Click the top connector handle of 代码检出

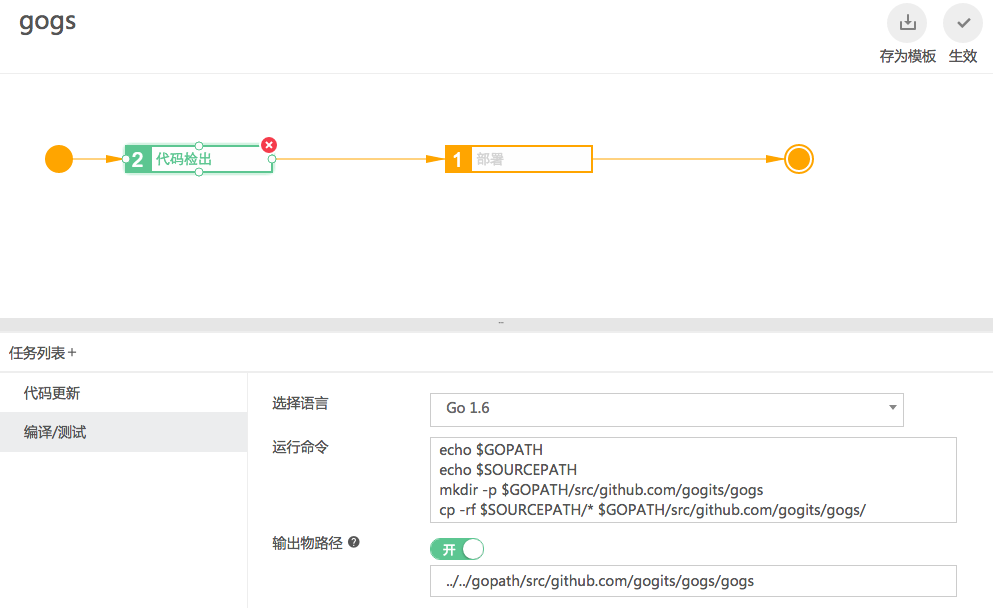point(199,146)
